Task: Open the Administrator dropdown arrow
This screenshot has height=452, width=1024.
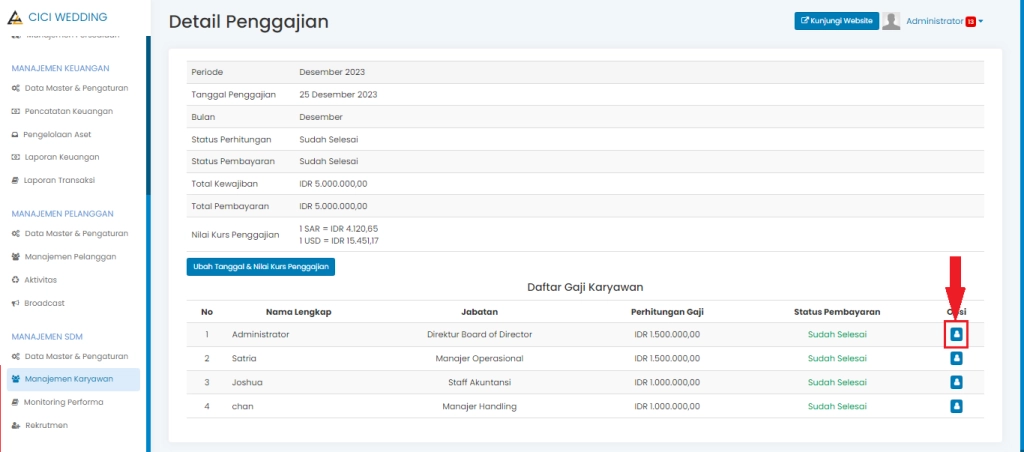Action: coord(981,22)
